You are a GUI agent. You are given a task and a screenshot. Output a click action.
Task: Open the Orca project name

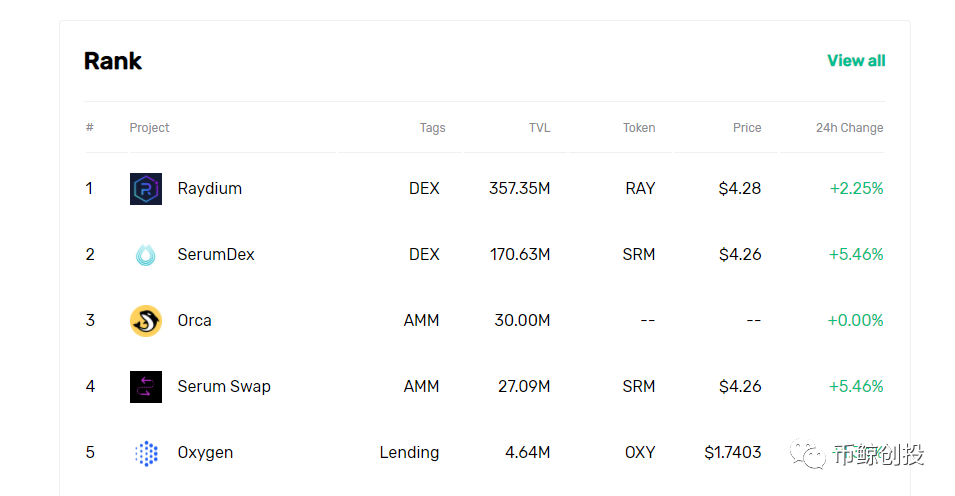click(x=194, y=321)
